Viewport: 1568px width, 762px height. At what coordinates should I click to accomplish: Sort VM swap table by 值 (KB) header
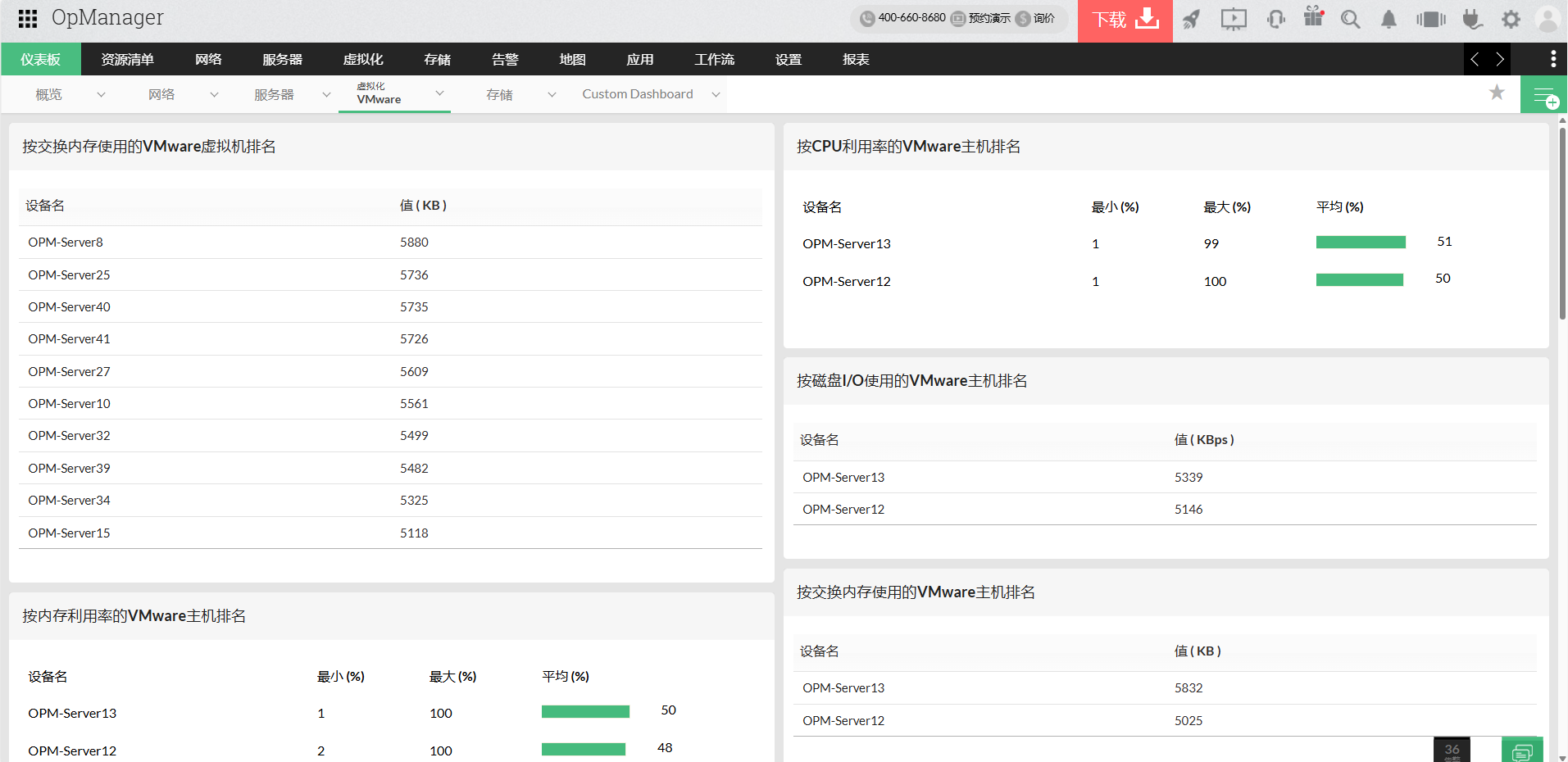423,206
